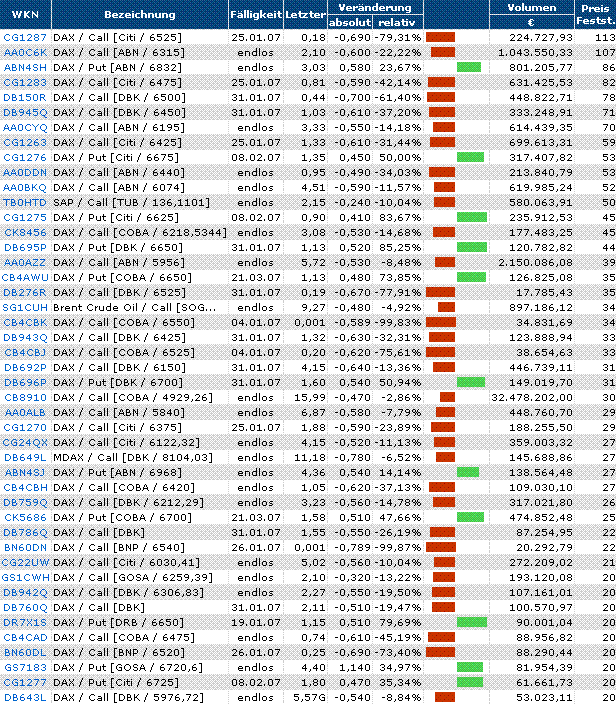Click 'DAX / Put [ABN / 6832]' description
This screenshot has width=616, height=704.
[x=117, y=67]
